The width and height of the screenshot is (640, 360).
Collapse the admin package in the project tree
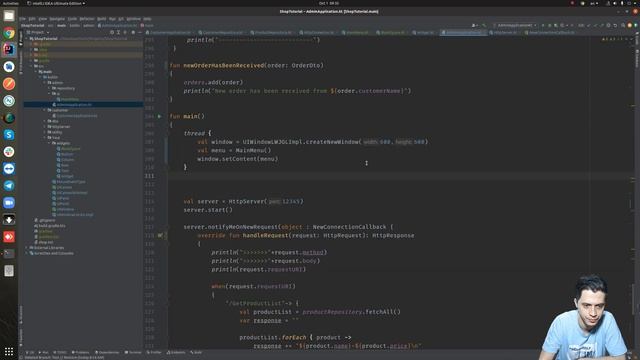coord(45,82)
